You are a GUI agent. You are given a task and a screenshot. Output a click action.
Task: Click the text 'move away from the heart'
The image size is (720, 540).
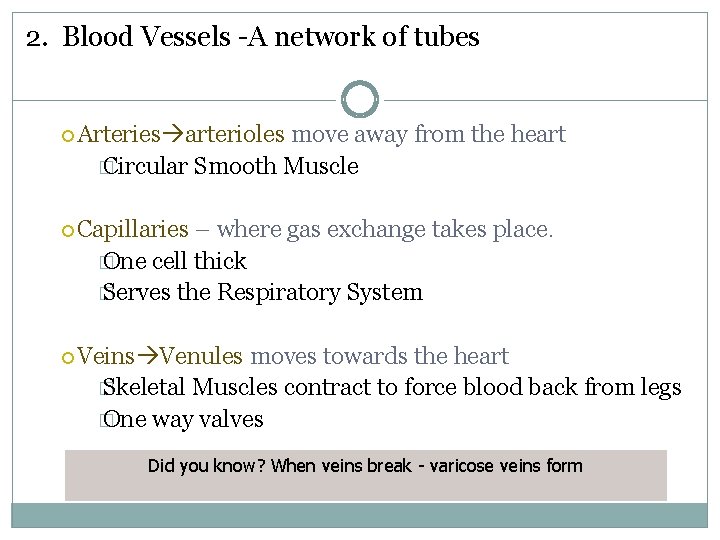[428, 134]
